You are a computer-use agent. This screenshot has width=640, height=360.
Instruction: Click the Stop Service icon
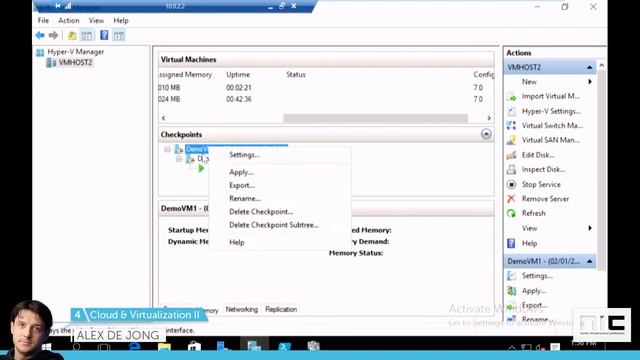tap(511, 184)
